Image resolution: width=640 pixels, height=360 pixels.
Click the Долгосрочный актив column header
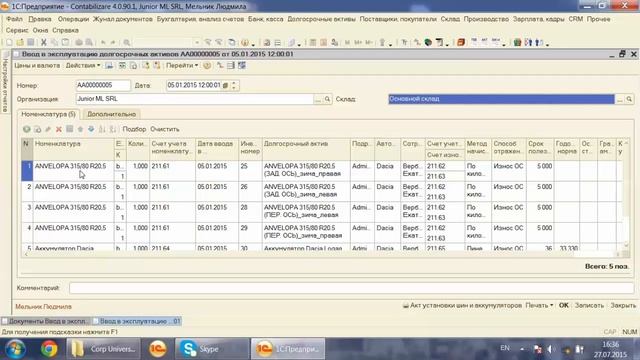[306, 149]
